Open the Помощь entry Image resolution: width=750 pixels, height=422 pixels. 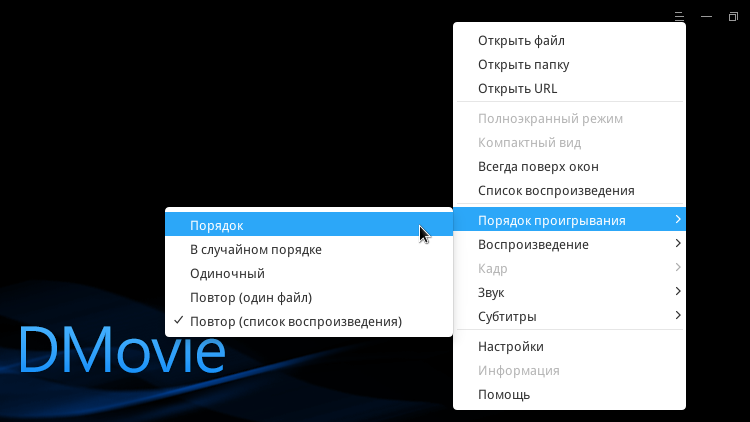569,394
